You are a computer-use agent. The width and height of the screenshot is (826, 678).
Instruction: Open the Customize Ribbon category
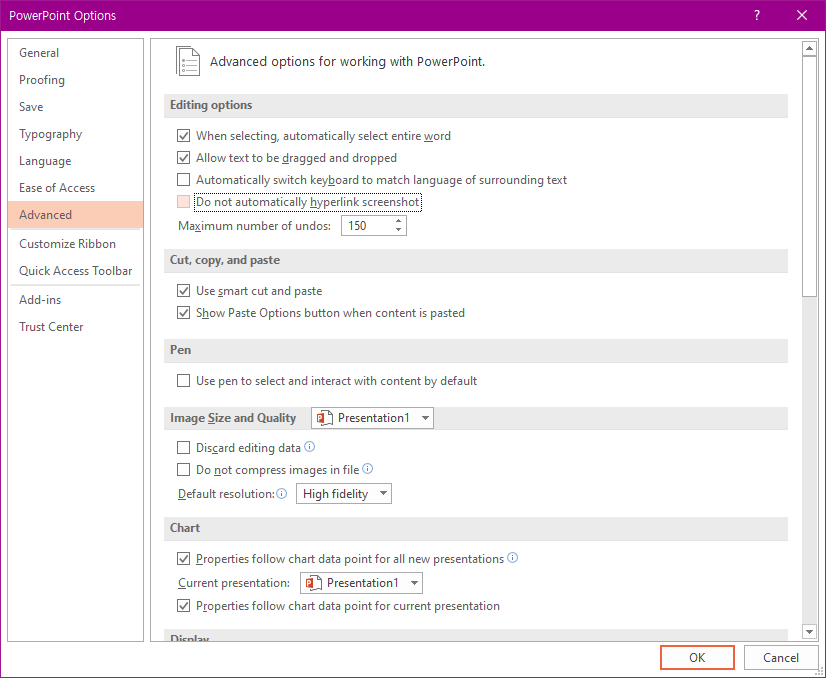(x=76, y=244)
